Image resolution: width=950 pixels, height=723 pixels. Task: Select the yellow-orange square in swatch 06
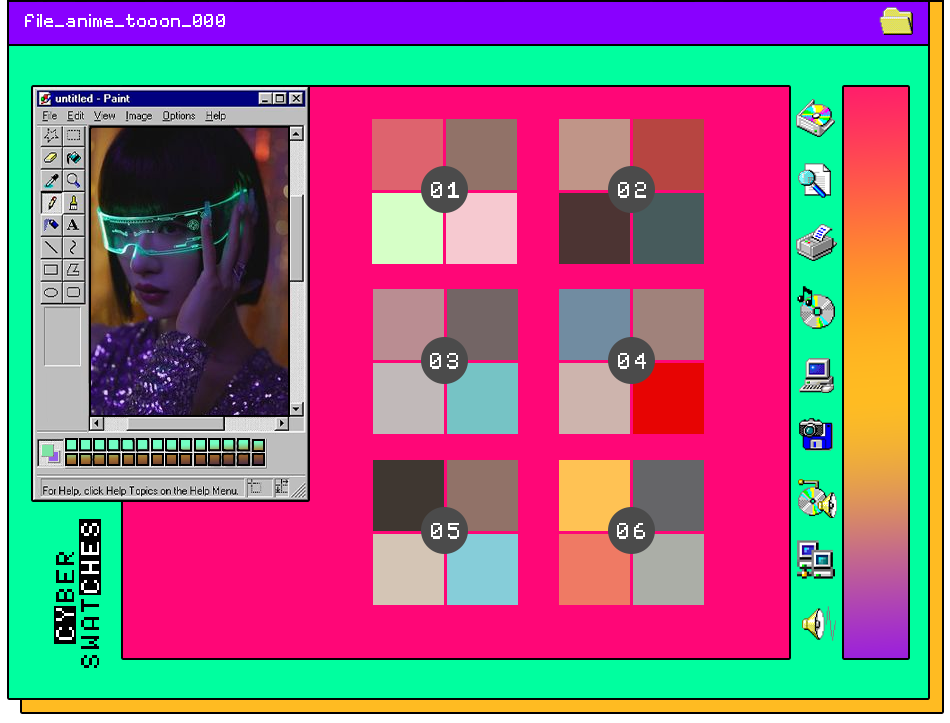(594, 495)
